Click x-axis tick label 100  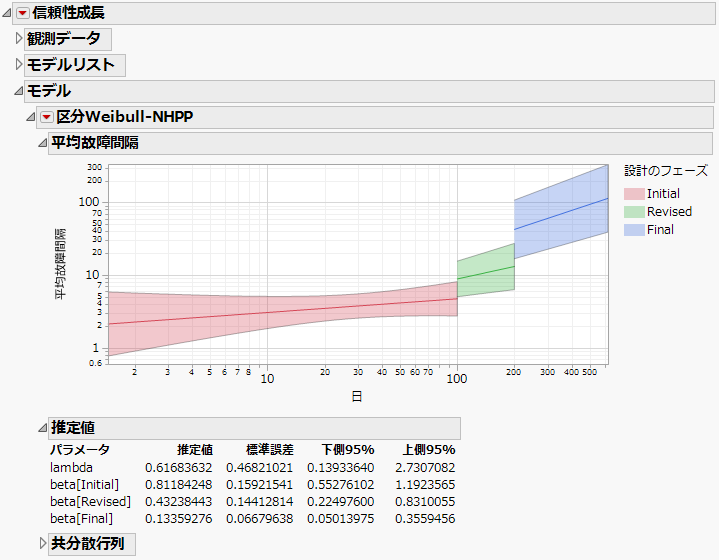coord(457,379)
